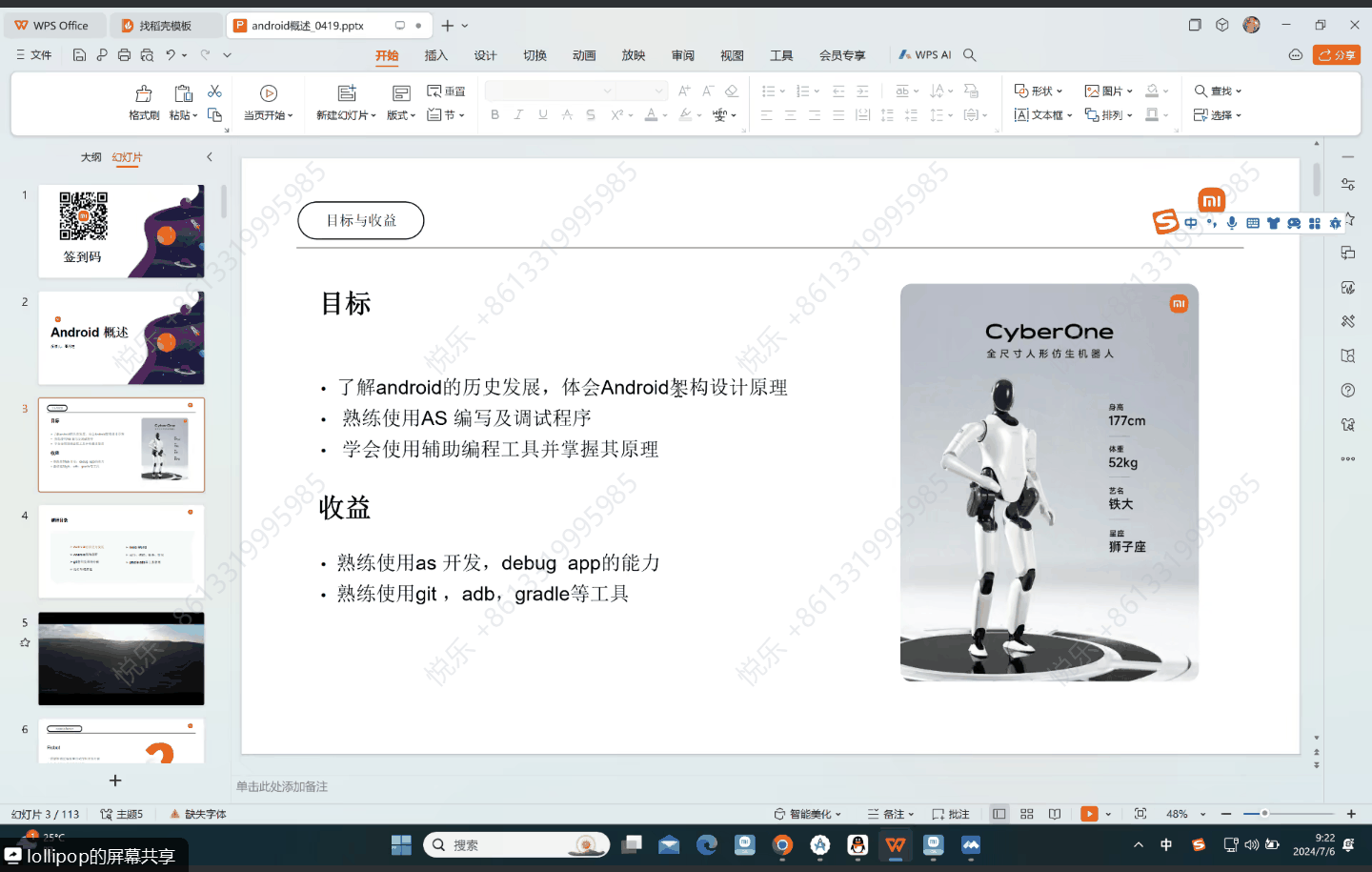The width and height of the screenshot is (1372, 872).
Task: Click the WPS AI button
Action: 925,55
